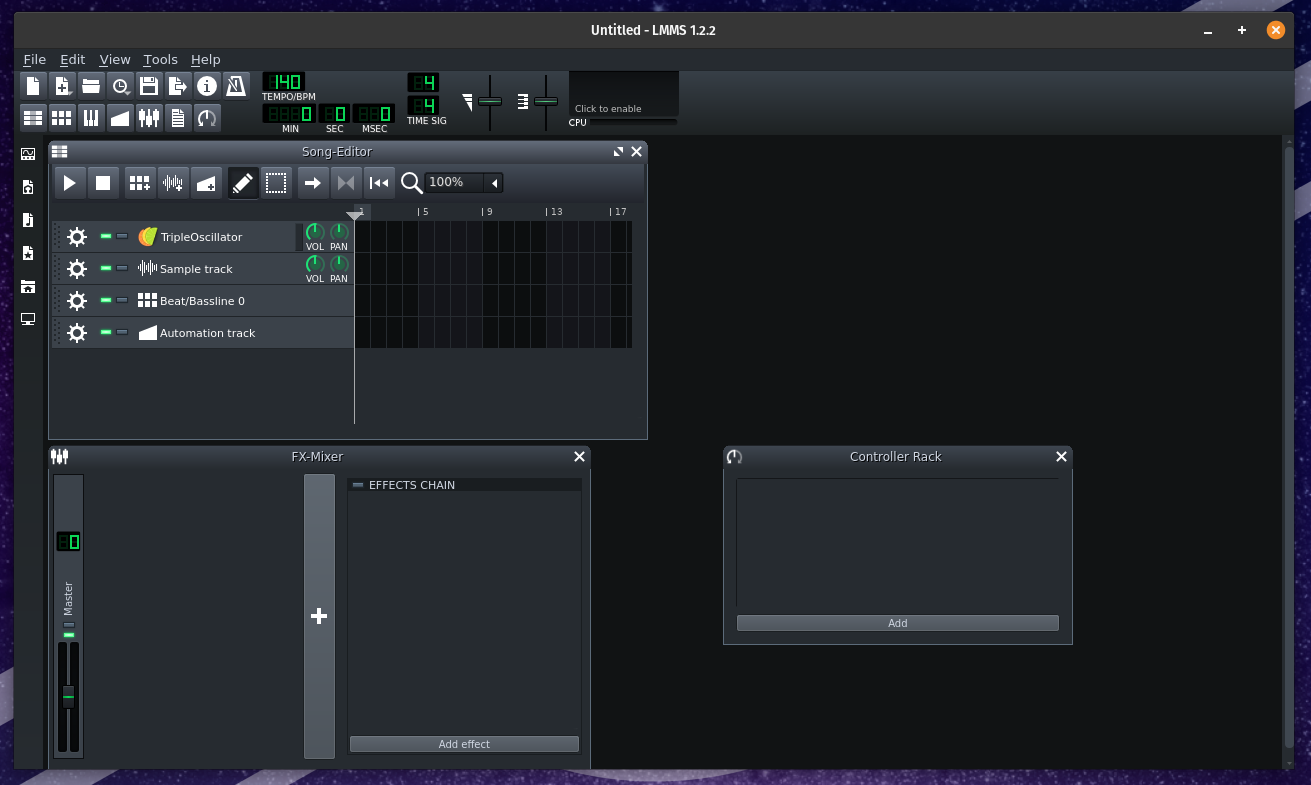Toggle the FX Mixer window from the toolbar

pyautogui.click(x=149, y=117)
